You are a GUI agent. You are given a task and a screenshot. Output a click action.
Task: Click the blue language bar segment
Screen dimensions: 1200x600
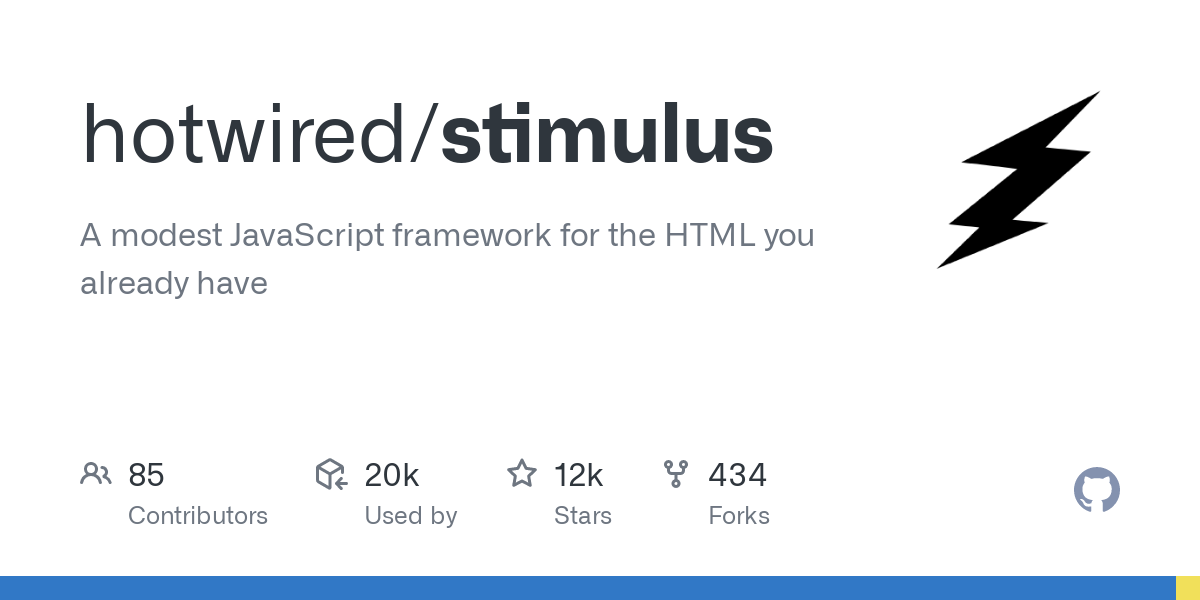587,588
